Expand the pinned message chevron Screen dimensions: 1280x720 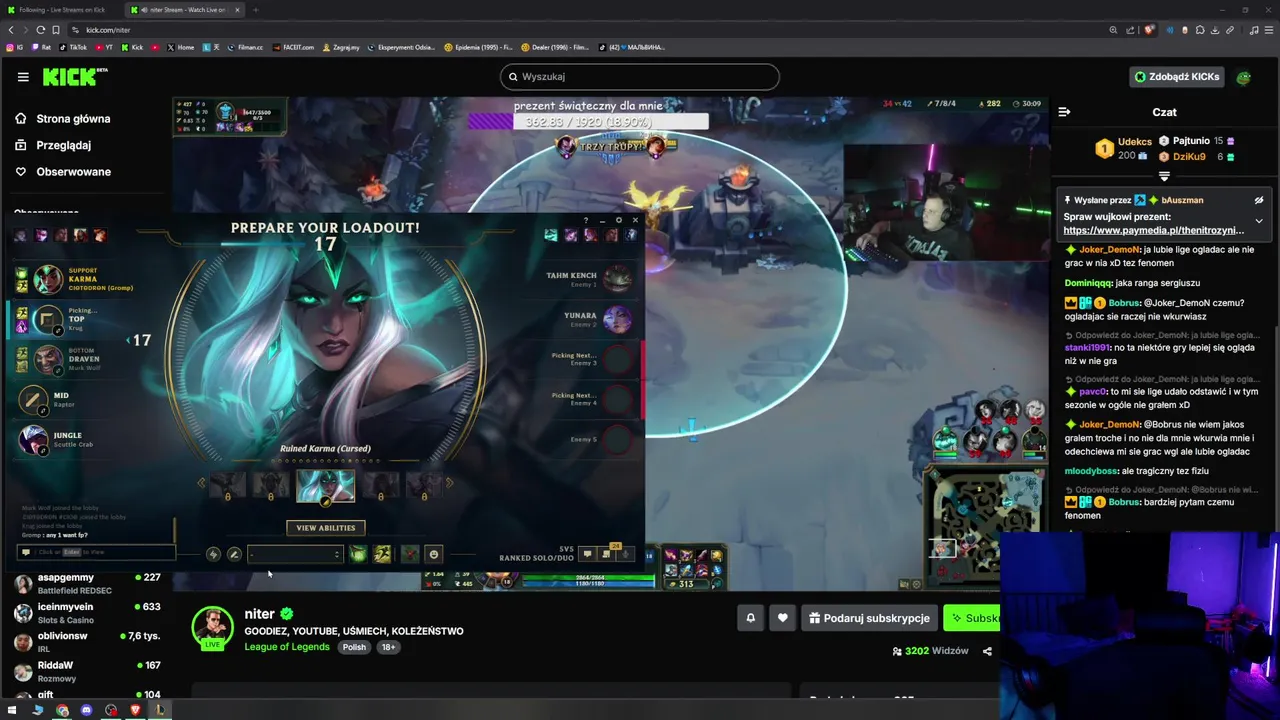pos(1259,221)
